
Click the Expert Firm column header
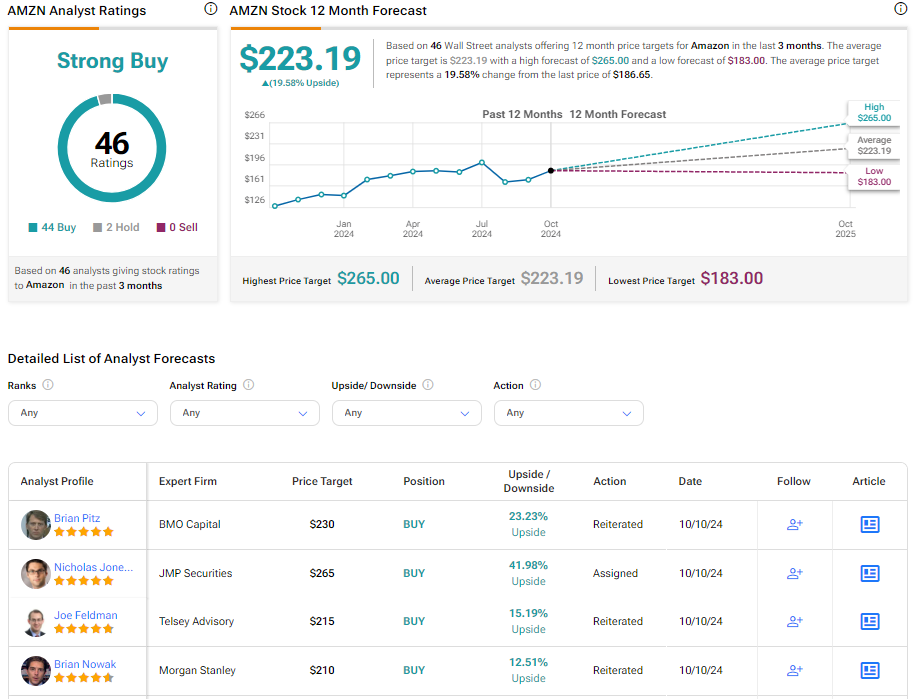[x=188, y=481]
